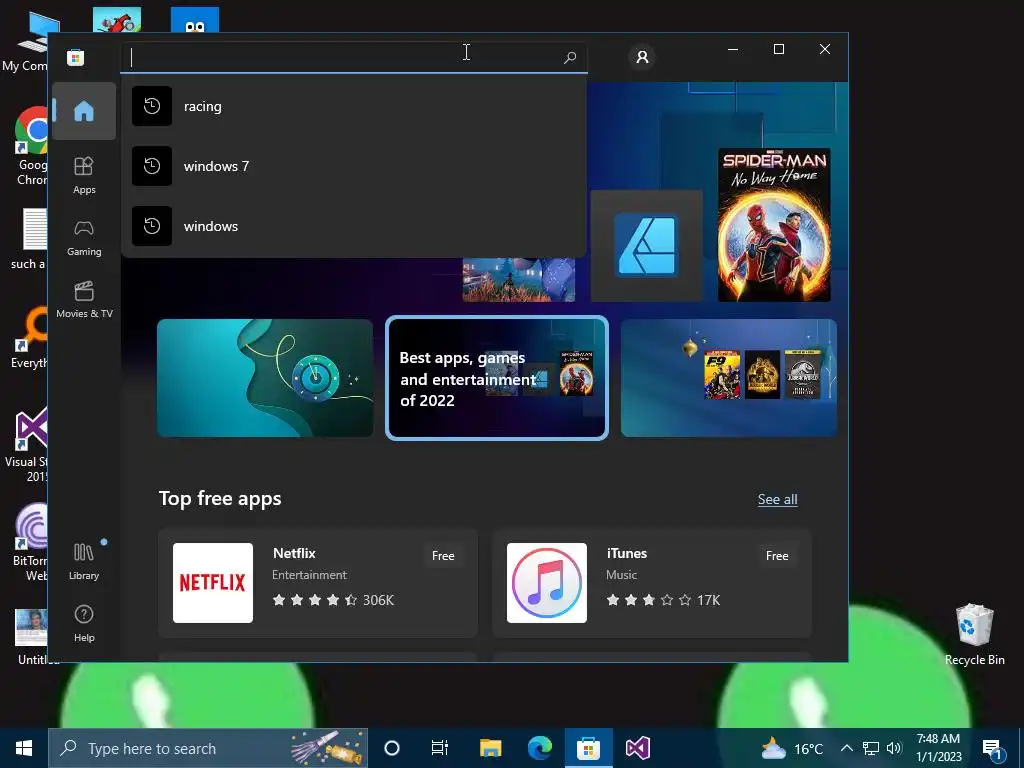Open the volume speaker tray icon
This screenshot has width=1024, height=768.
tap(894, 748)
